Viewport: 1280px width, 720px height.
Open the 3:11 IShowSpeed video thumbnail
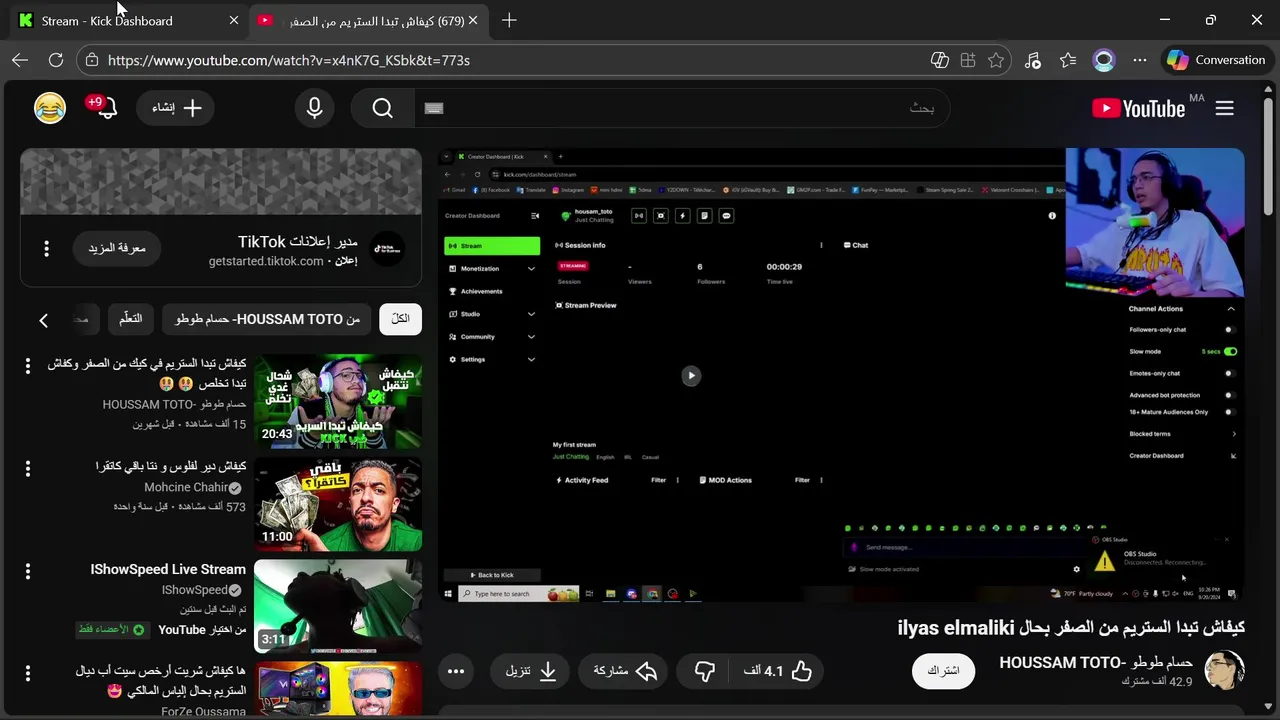pos(338,606)
